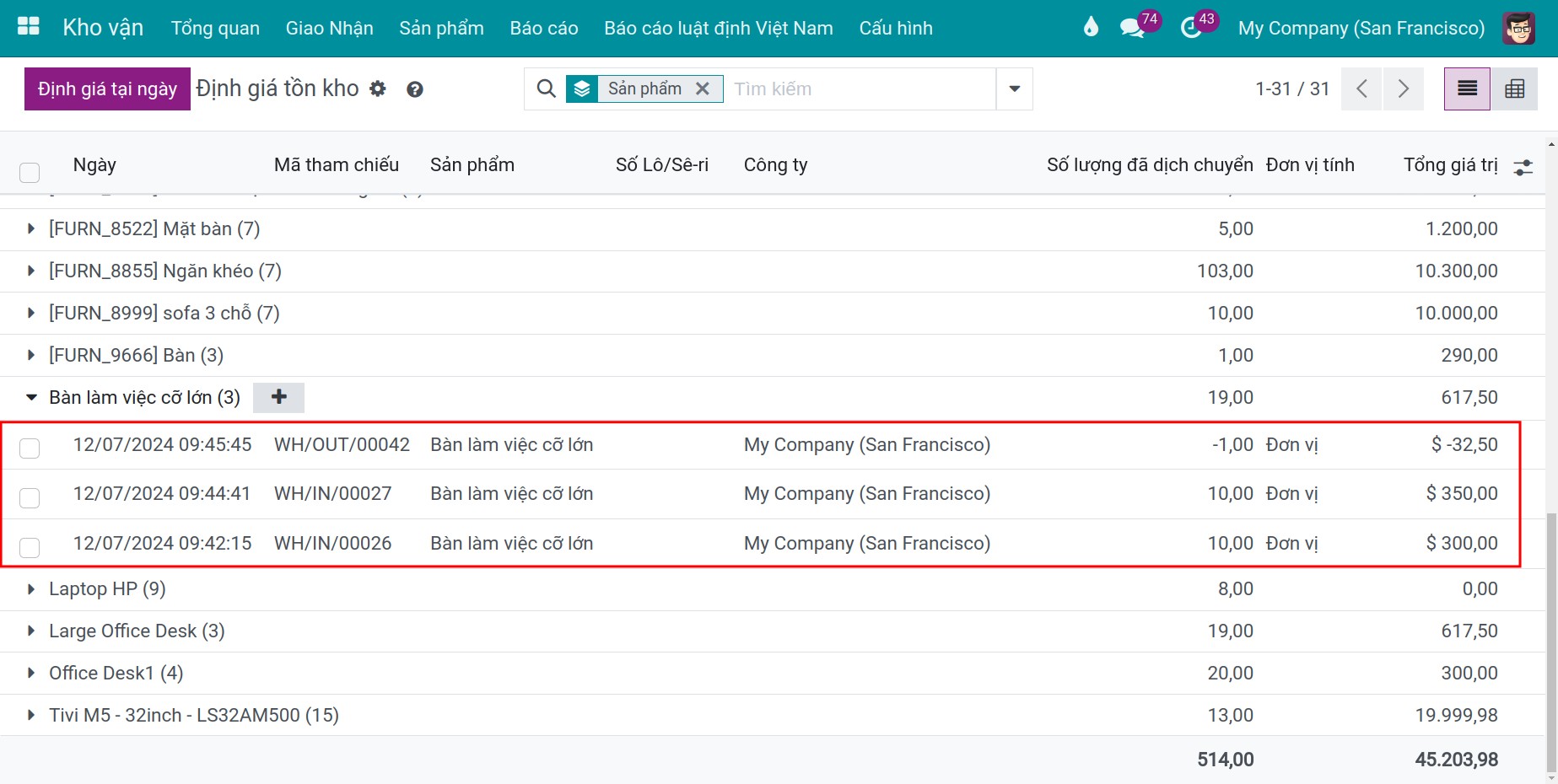Open the Cấu hình menu
1558x784 pixels.
[896, 28]
